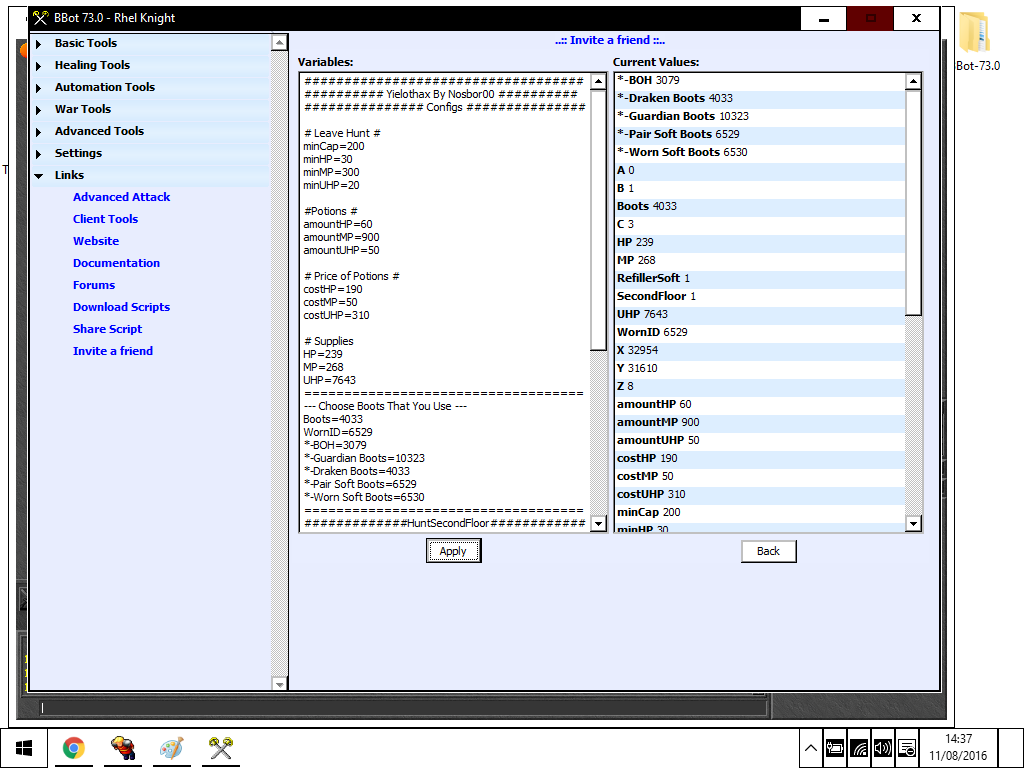Open Google Chrome from the taskbar
The height and width of the screenshot is (768, 1024).
(x=73, y=747)
